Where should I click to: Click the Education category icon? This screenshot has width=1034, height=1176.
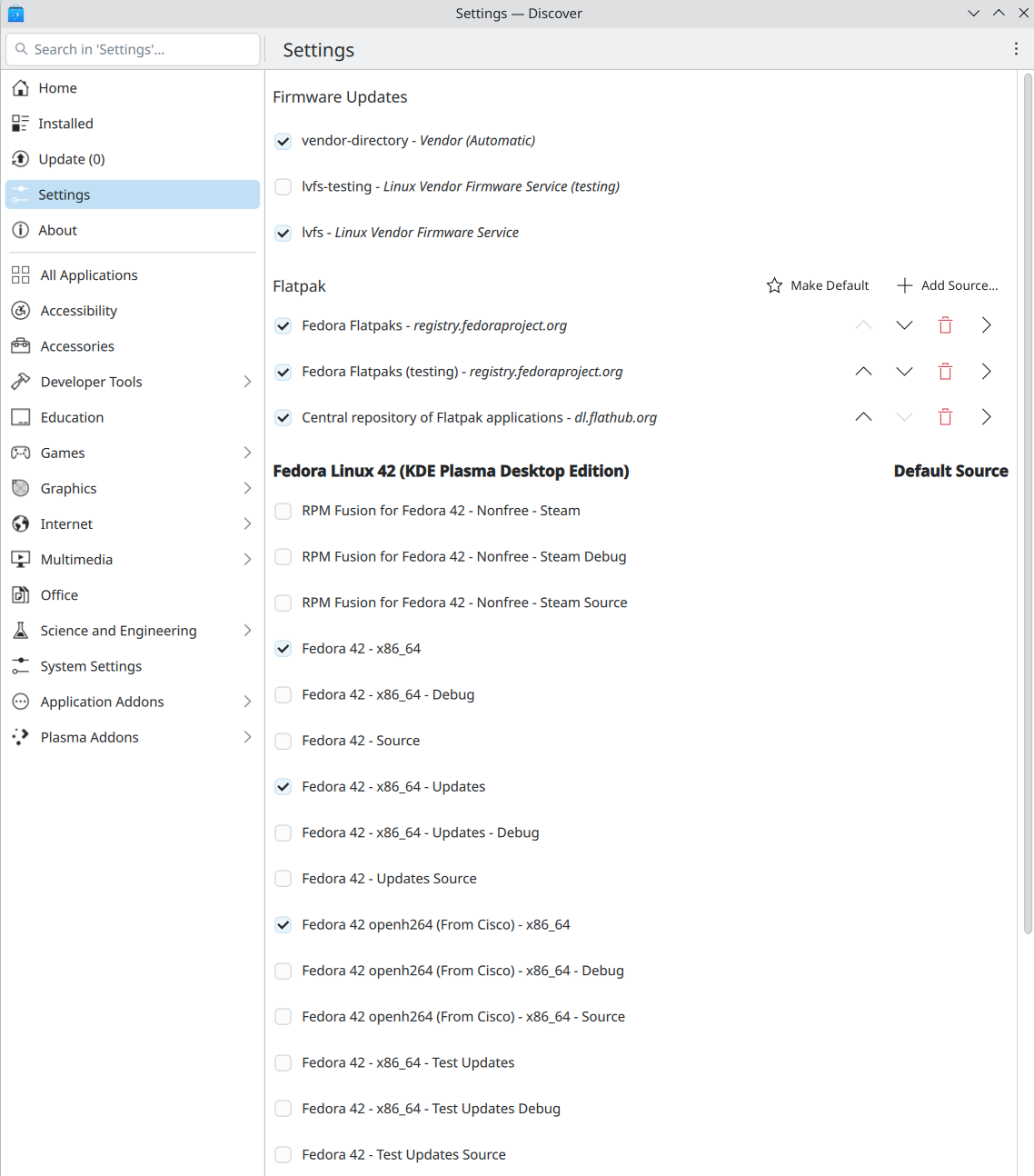(21, 417)
